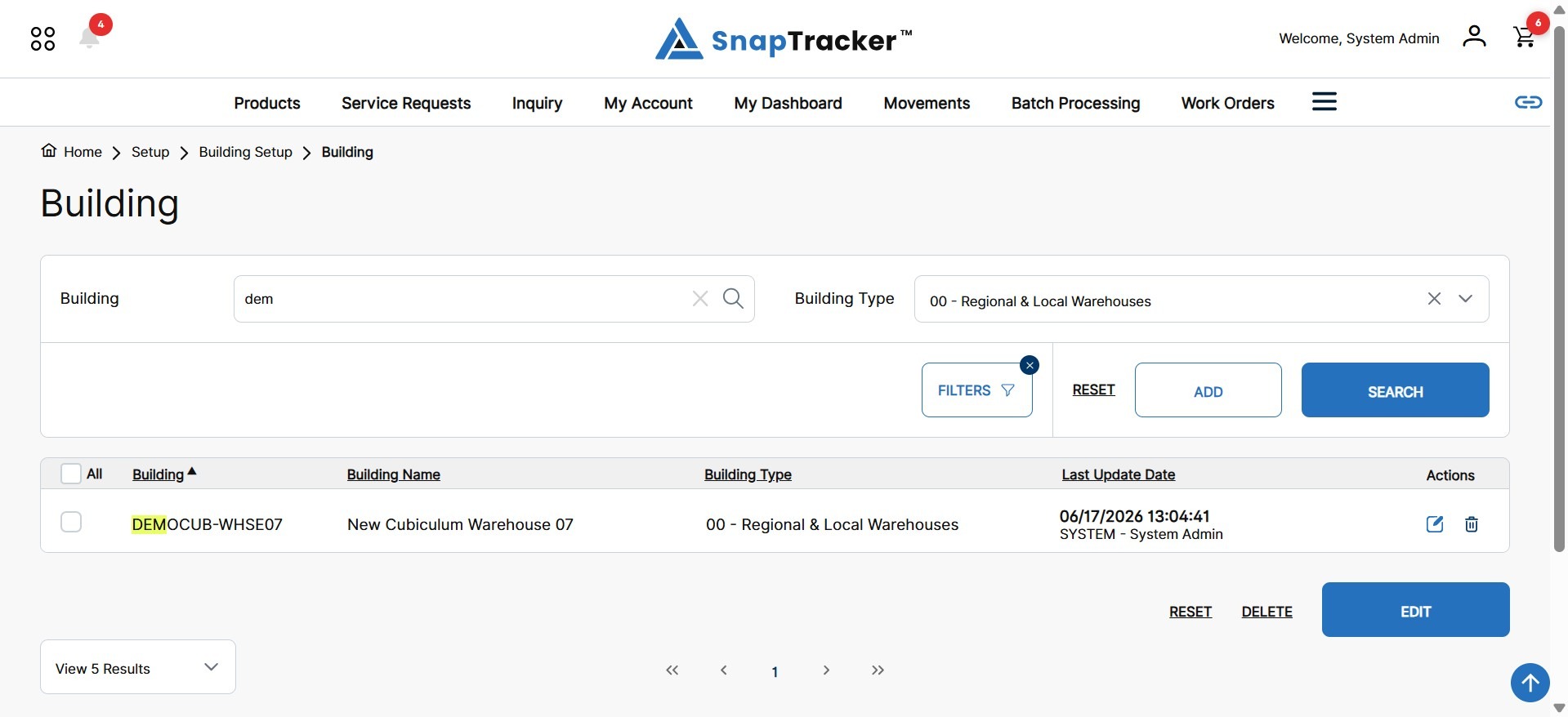Open the app grid launcher icon
This screenshot has width=1568, height=717.
(42, 38)
